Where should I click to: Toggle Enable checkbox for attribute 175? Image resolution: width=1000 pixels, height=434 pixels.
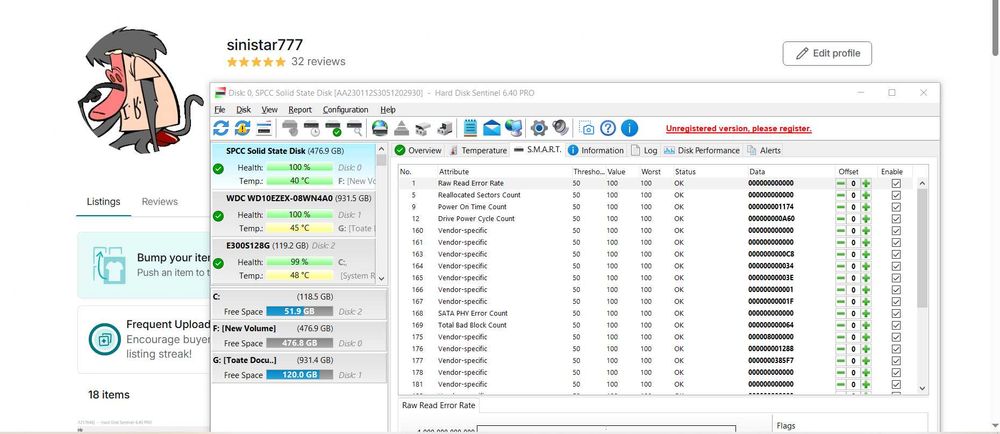[x=896, y=336]
